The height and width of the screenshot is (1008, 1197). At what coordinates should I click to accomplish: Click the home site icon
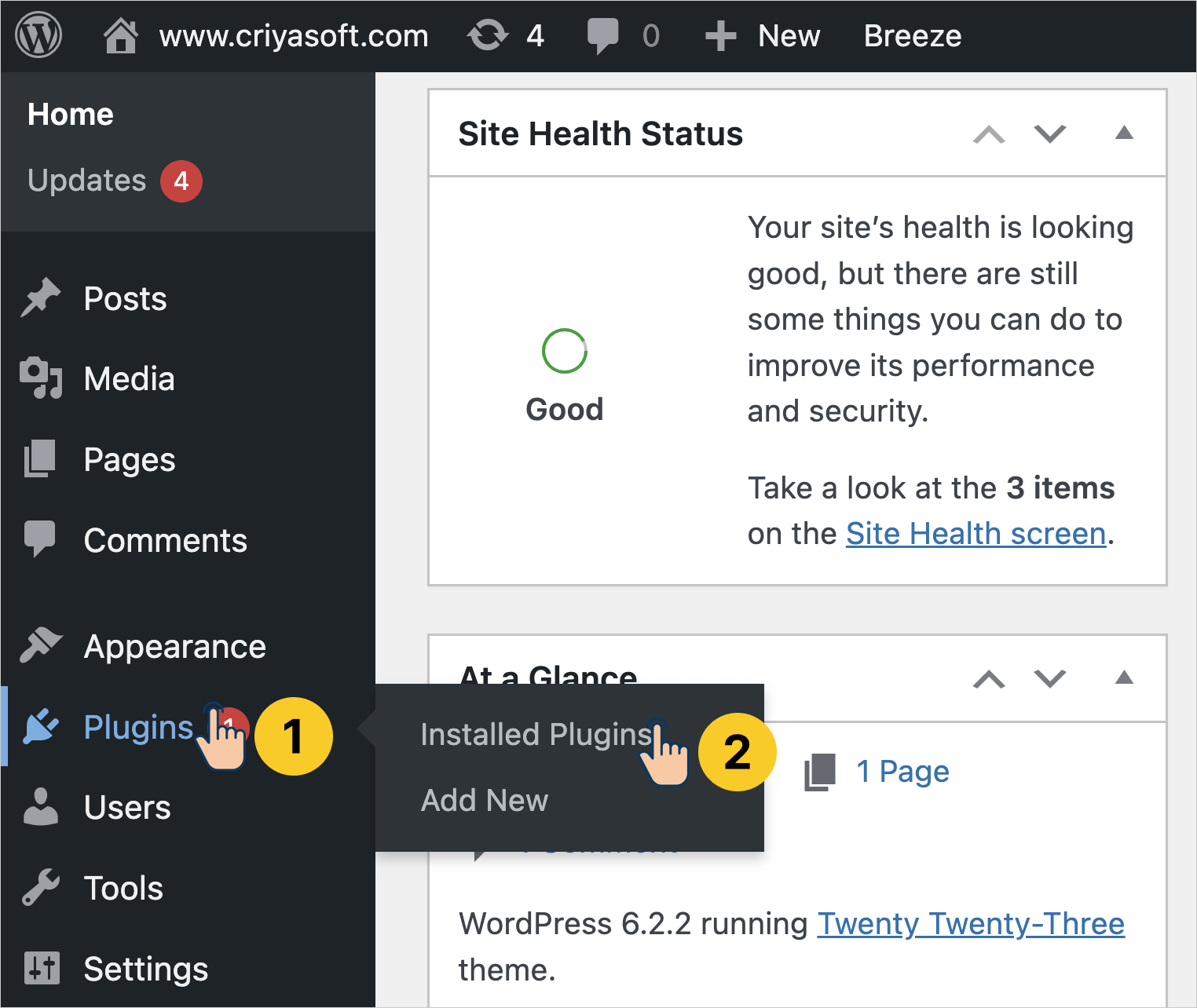tap(121, 36)
